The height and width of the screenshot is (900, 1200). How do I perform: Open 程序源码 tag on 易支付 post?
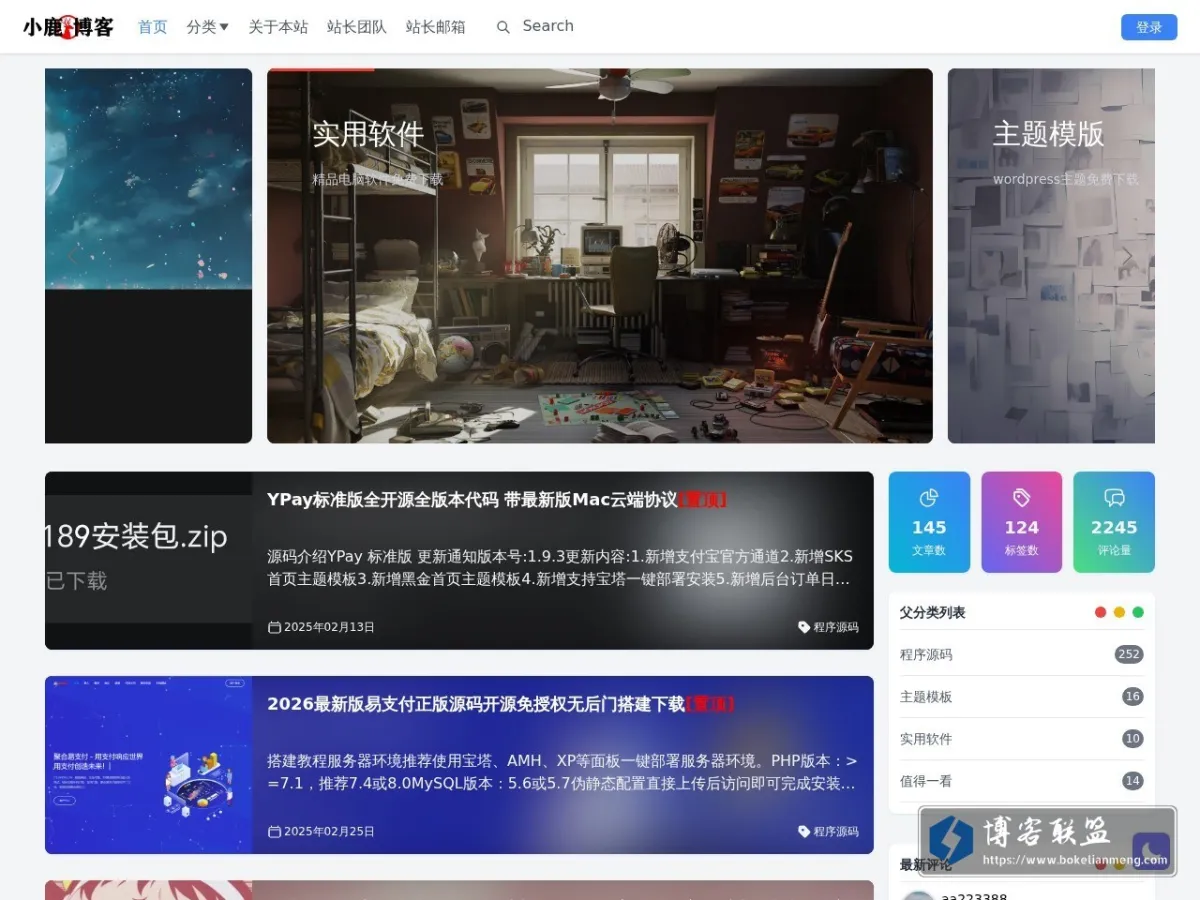point(836,831)
